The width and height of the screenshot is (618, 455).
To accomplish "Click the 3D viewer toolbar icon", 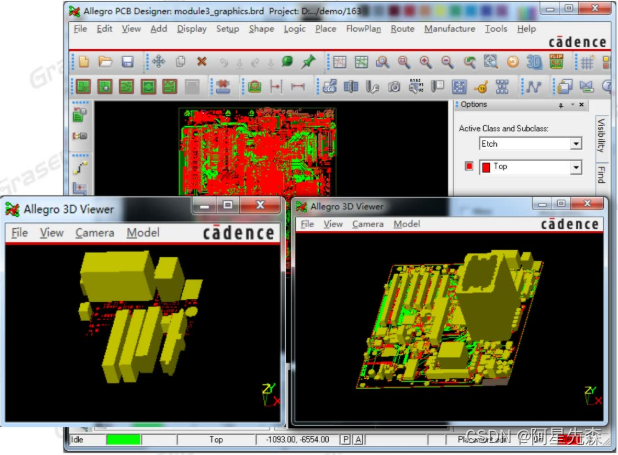I will coord(534,62).
